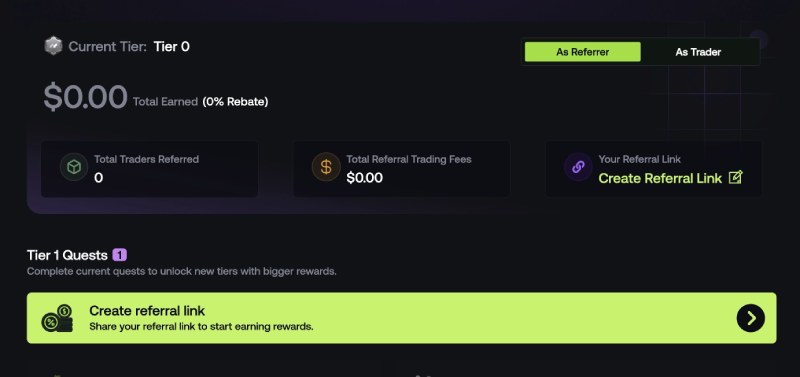Click the coins icon in the green banner

click(57, 318)
